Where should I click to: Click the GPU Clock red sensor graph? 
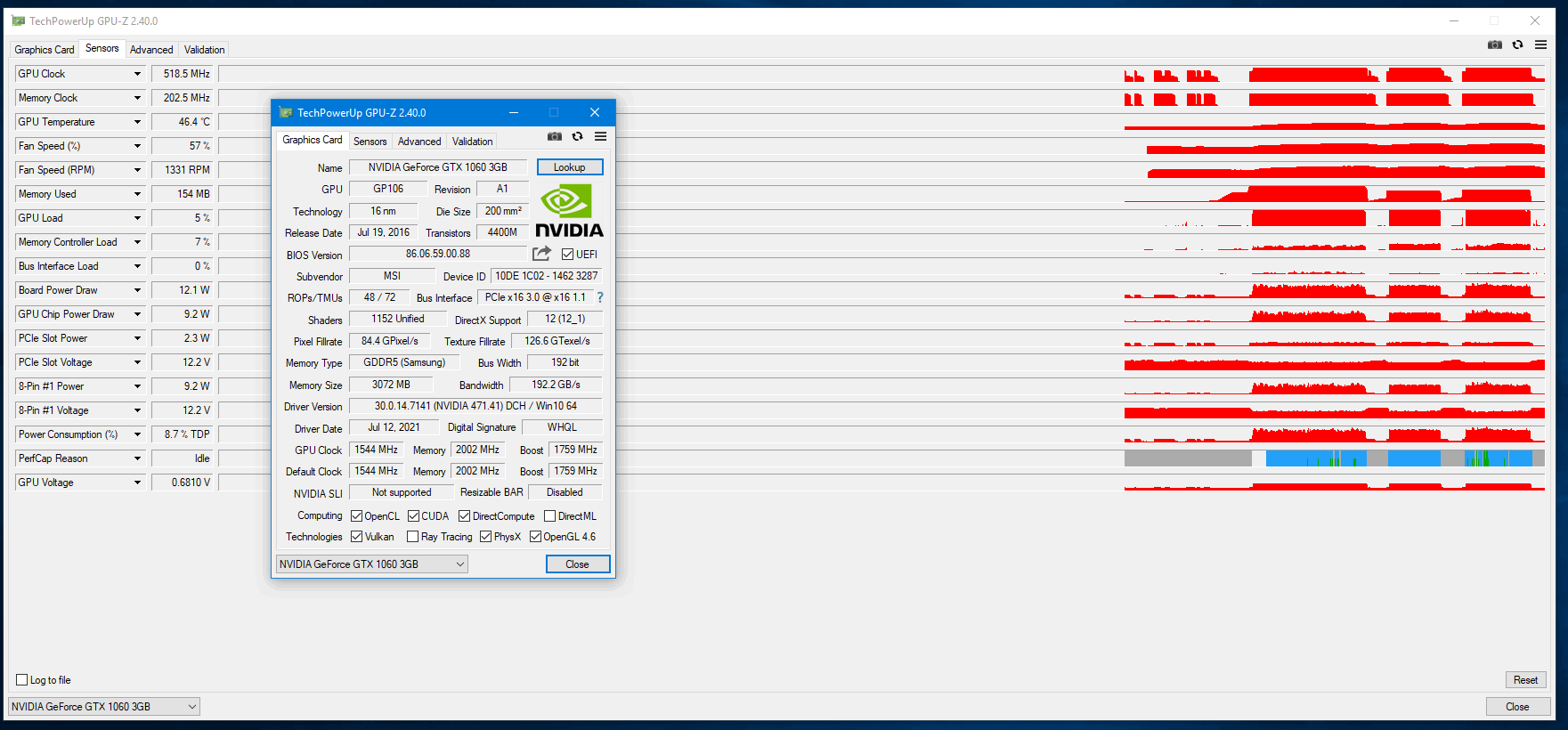pyautogui.click(x=1335, y=74)
